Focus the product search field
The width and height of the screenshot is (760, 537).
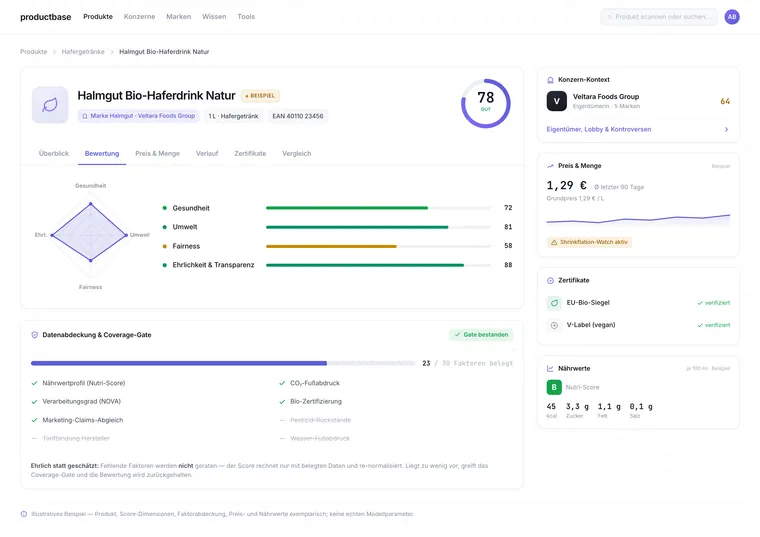click(659, 16)
